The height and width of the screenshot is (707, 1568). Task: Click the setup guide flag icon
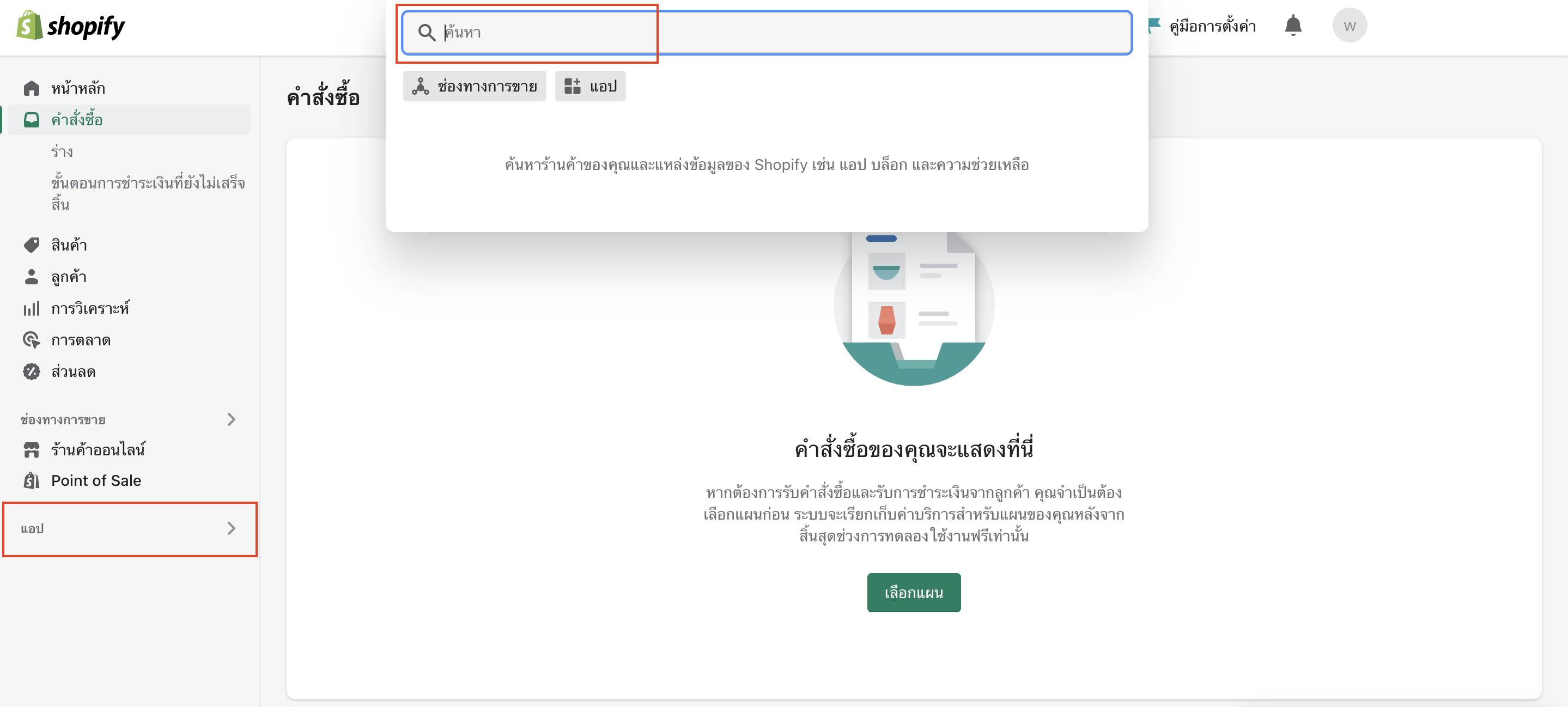click(x=1154, y=25)
